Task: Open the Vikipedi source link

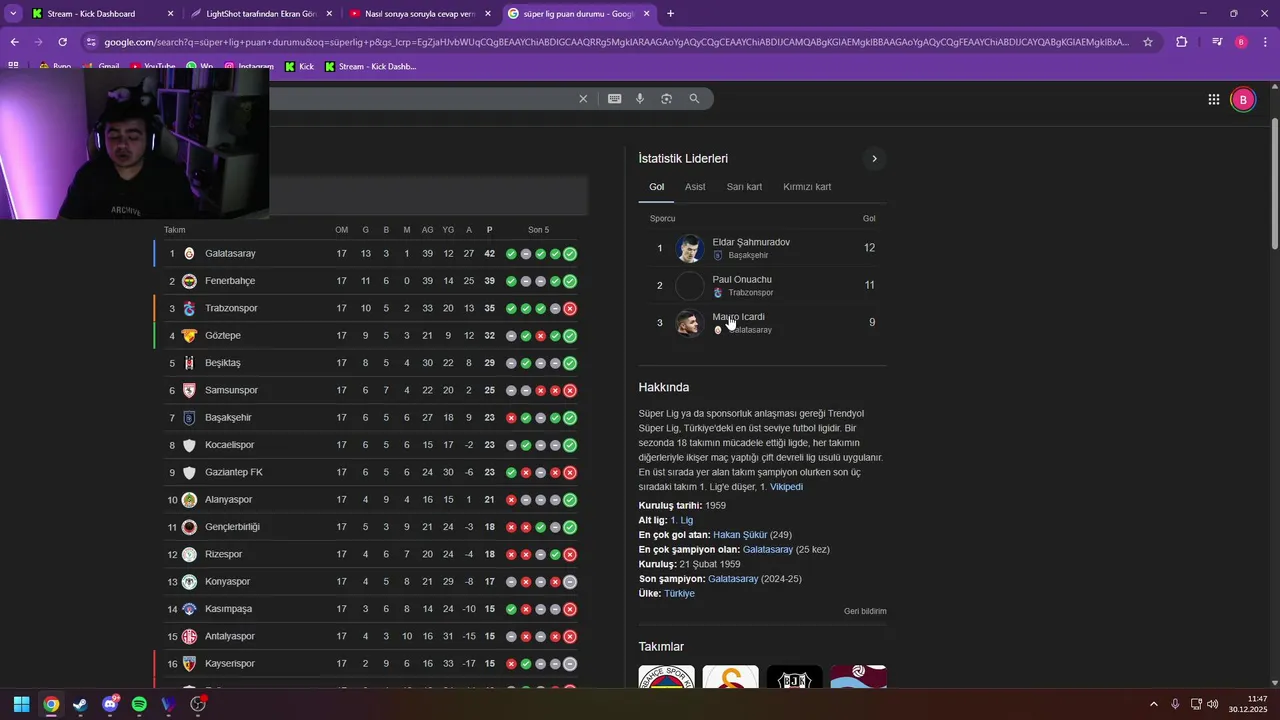Action: click(x=786, y=487)
